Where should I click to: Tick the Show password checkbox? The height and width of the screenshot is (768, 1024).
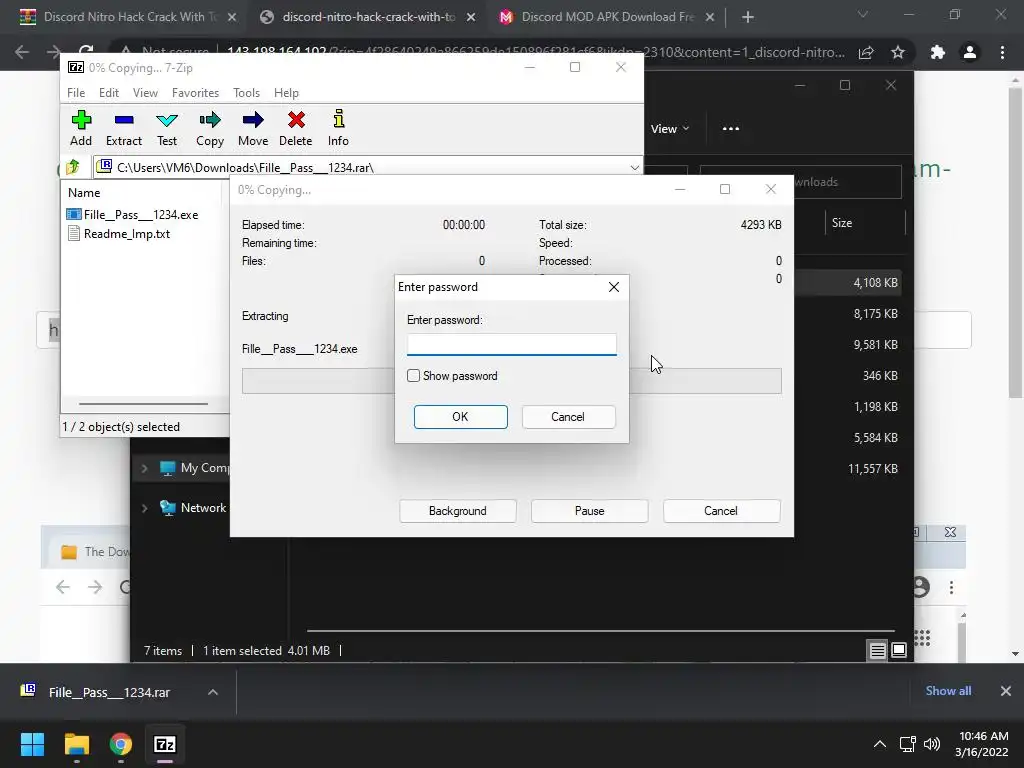413,376
